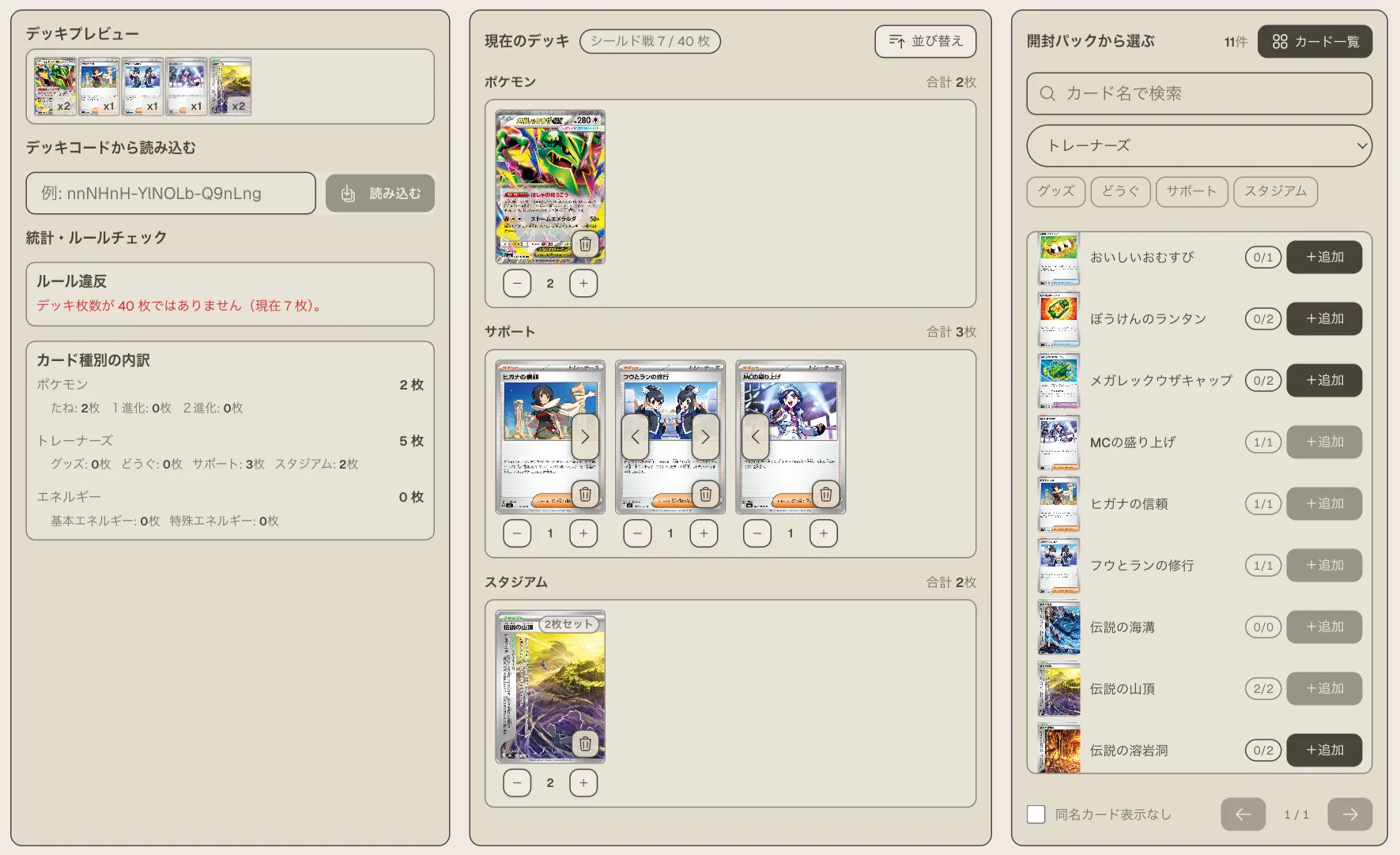
Task: Add ぼうけんのランタン to the deck
Action: coord(1324,318)
